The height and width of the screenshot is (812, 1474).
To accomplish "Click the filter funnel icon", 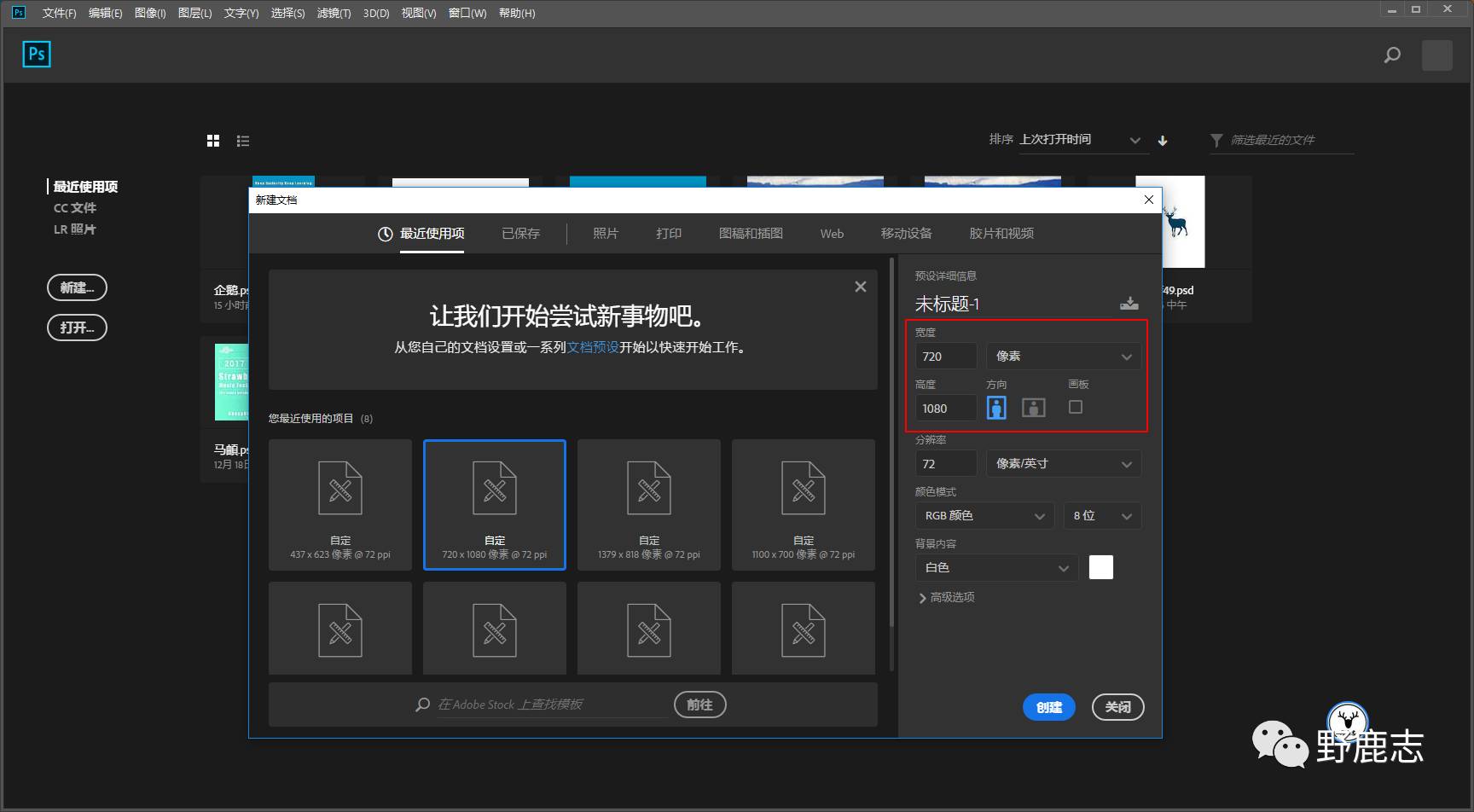I will pos(1216,140).
